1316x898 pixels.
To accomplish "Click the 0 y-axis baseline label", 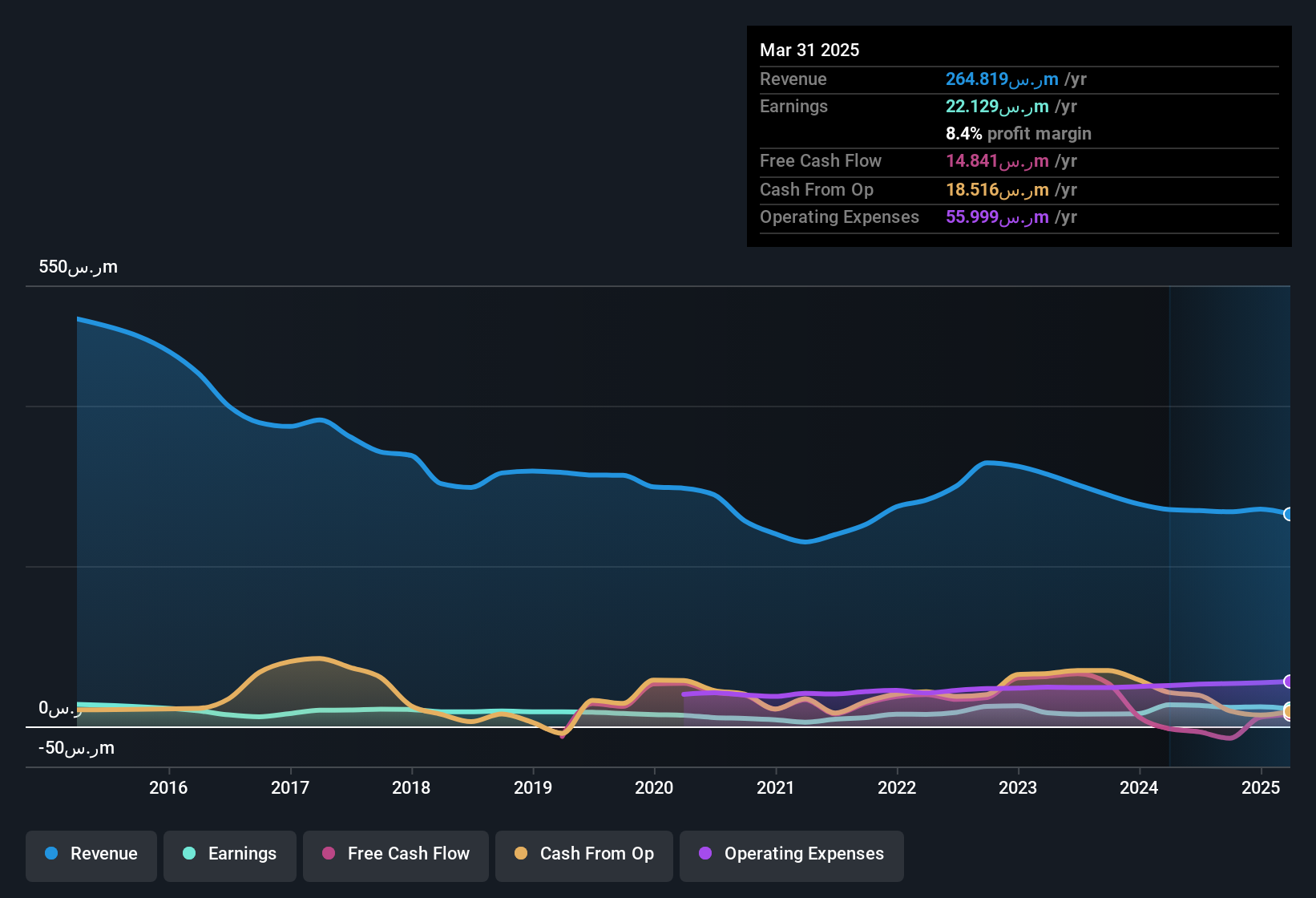I will [60, 708].
